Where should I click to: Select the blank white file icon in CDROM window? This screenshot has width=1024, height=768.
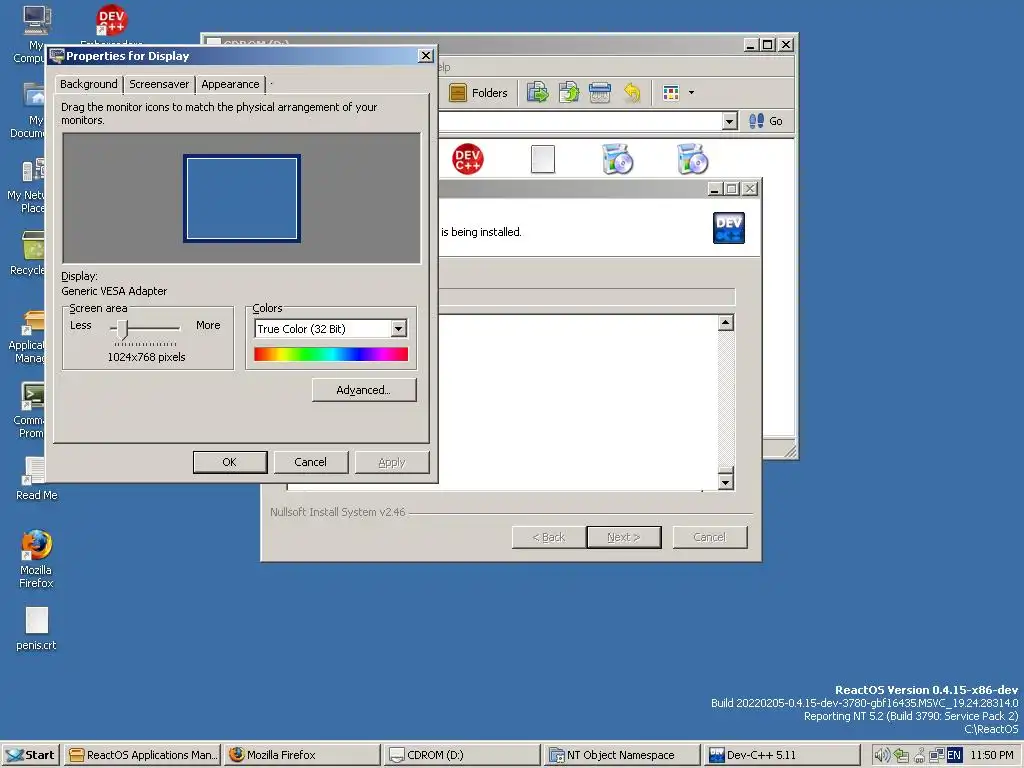click(x=543, y=159)
